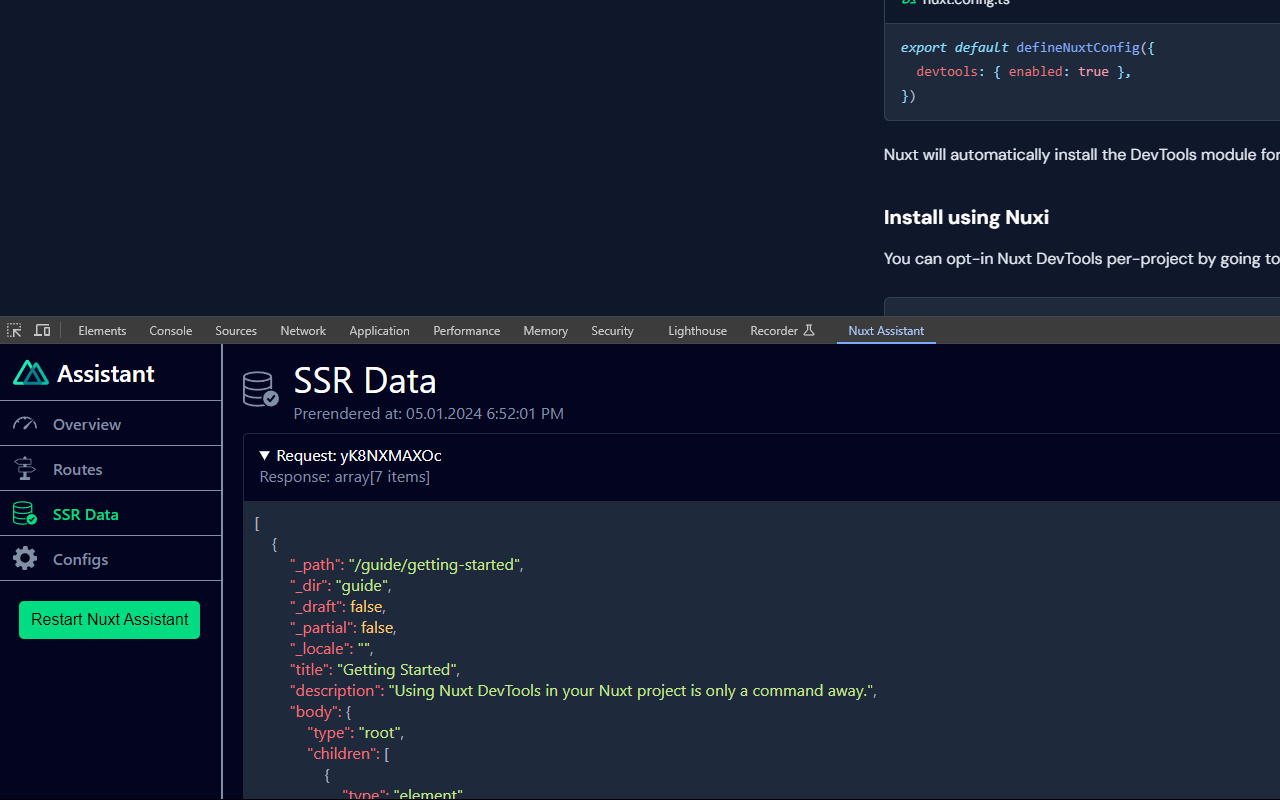Select the Nuxt Assistant tab
The image size is (1280, 800).
click(886, 330)
